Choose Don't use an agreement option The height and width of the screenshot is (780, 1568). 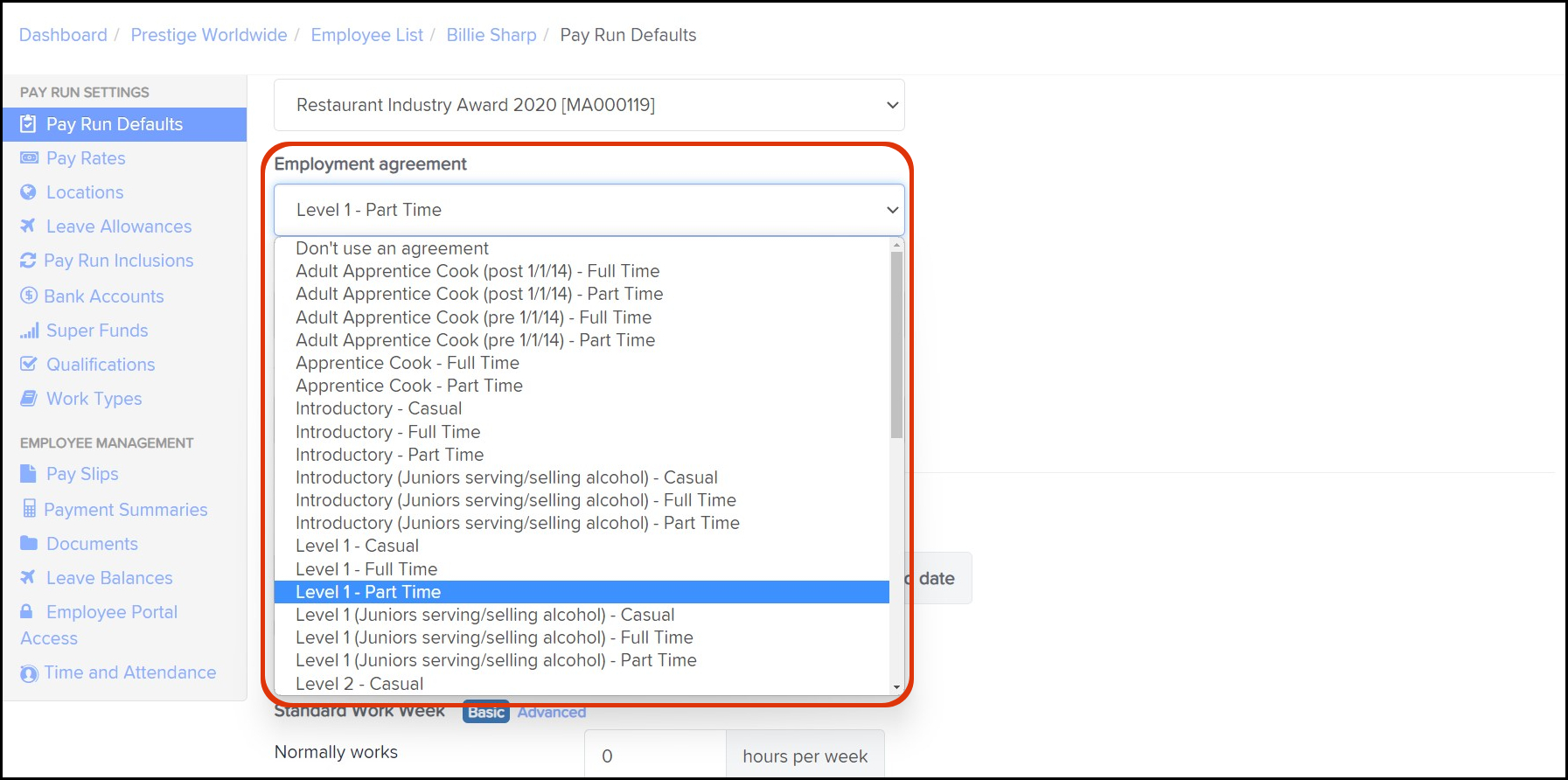(392, 248)
